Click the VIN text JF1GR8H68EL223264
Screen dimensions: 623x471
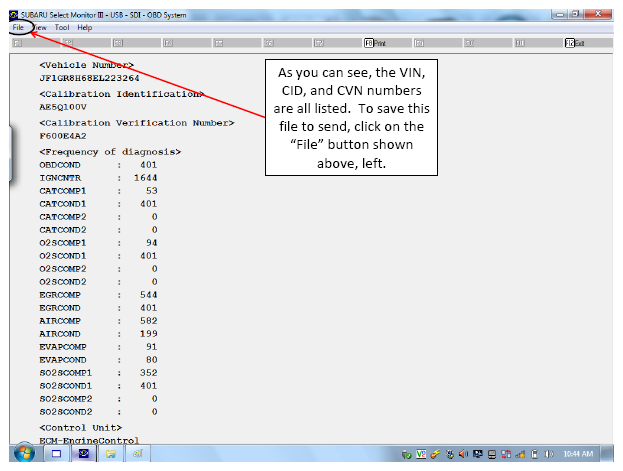[x=89, y=78]
